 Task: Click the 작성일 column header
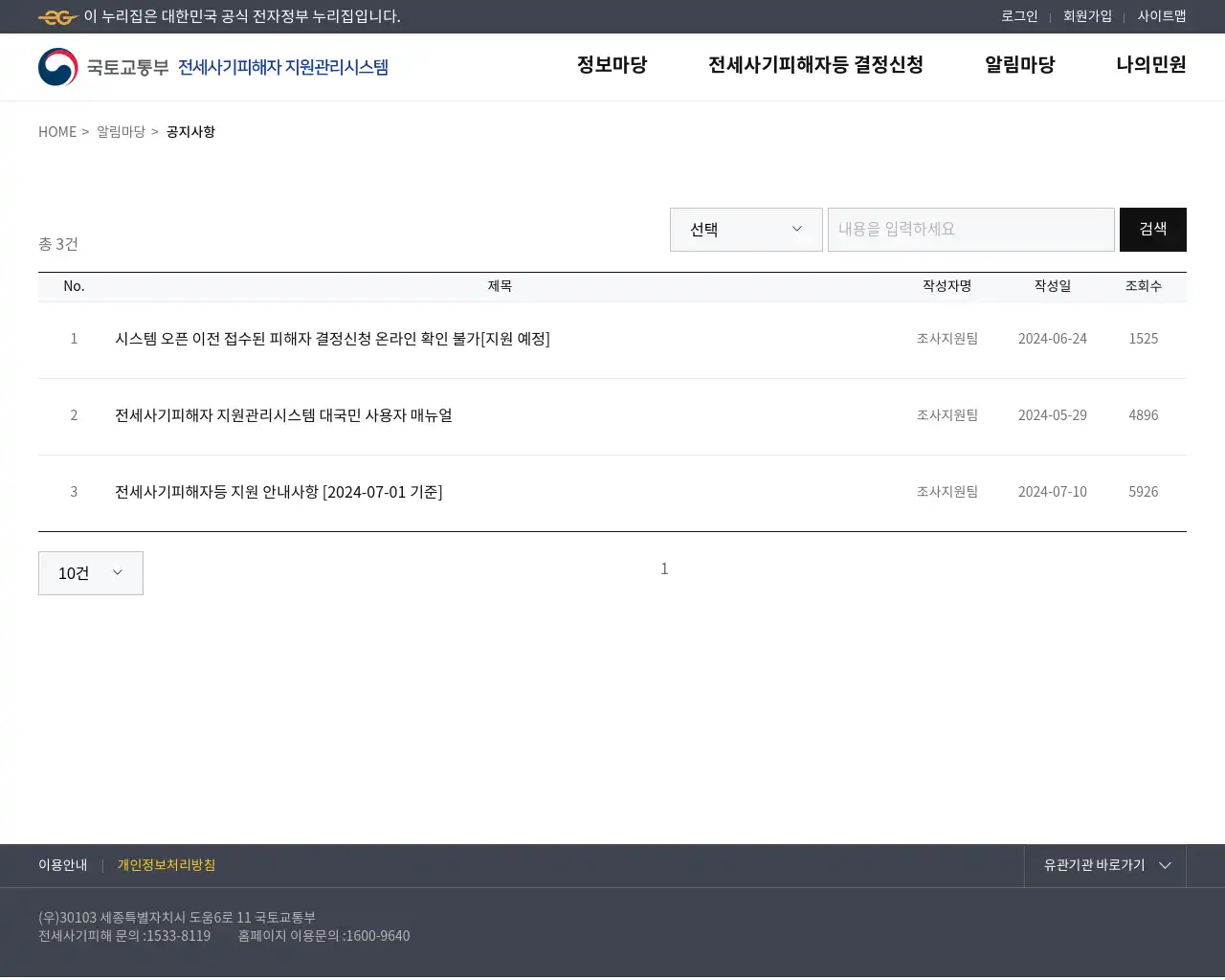point(1053,286)
